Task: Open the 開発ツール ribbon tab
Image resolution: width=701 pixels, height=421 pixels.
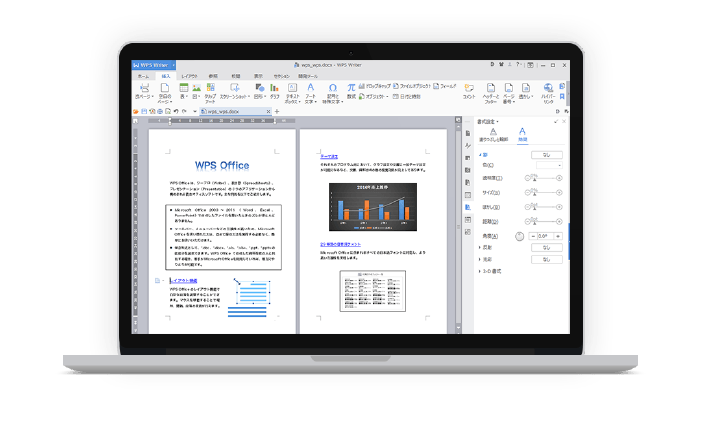Action: point(308,76)
